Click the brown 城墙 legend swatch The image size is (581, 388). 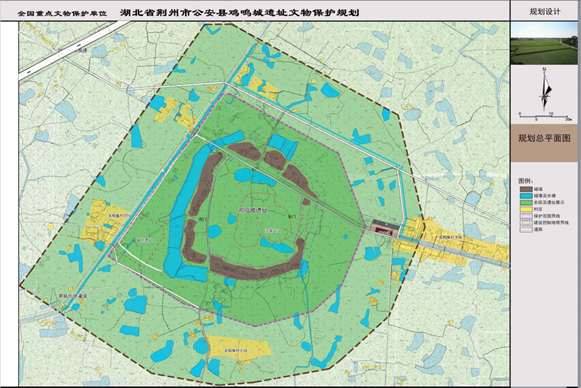(x=526, y=189)
